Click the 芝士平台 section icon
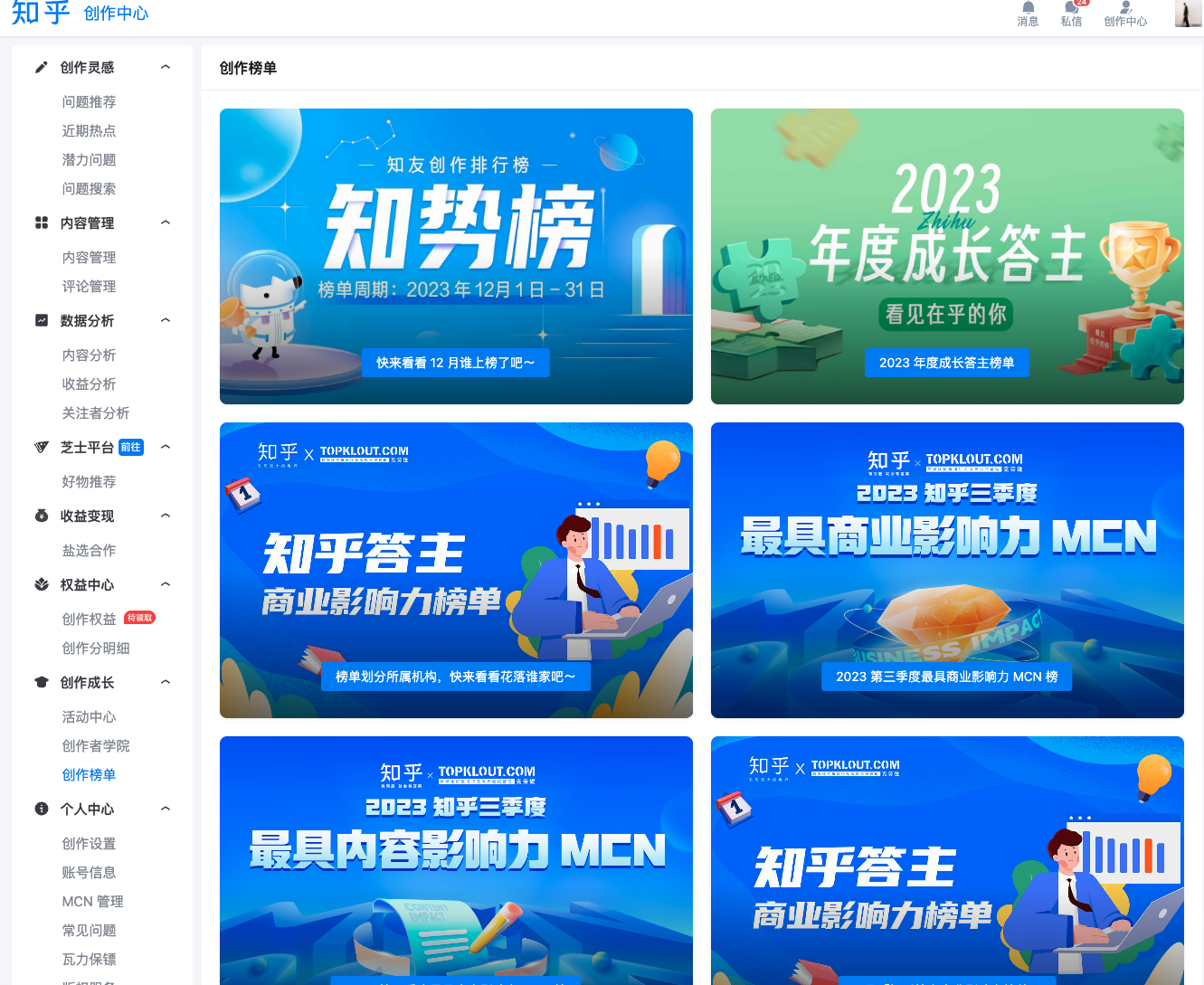This screenshot has height=985, width=1204. click(42, 447)
